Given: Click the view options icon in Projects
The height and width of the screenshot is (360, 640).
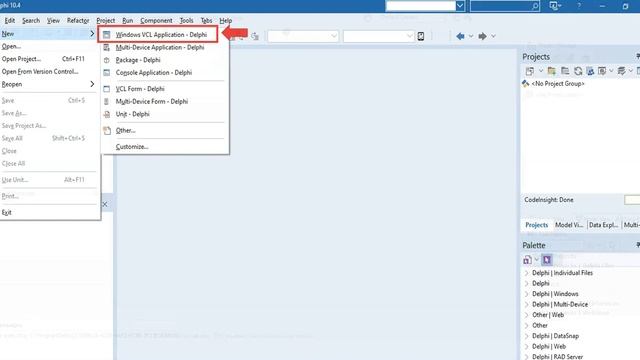Looking at the screenshot, I should tap(602, 71).
